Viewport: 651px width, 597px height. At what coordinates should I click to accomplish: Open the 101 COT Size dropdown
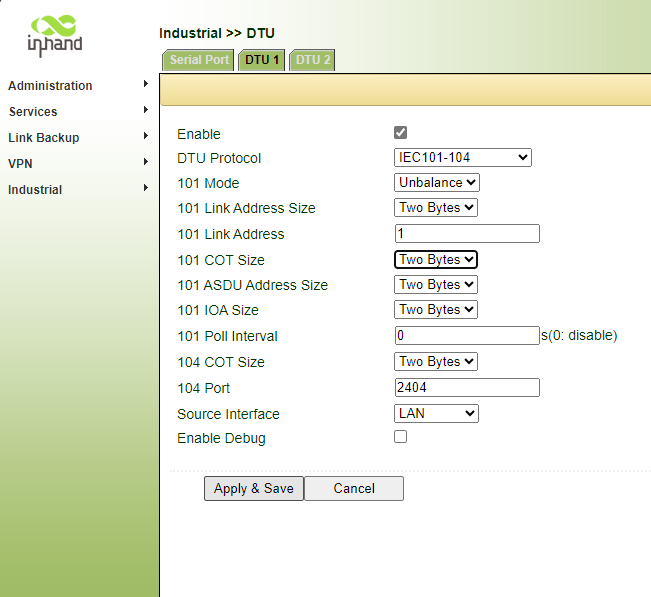click(436, 259)
